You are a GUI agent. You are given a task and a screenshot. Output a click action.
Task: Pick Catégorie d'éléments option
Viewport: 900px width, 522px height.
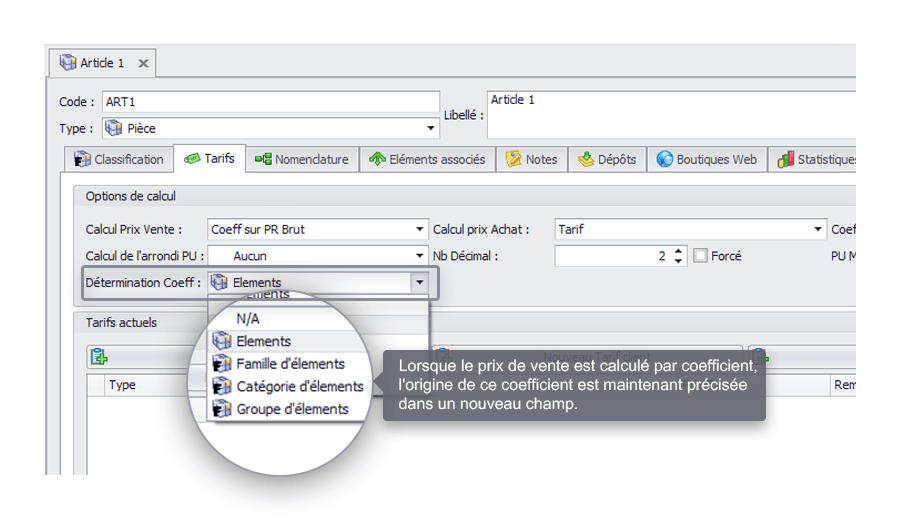299,386
